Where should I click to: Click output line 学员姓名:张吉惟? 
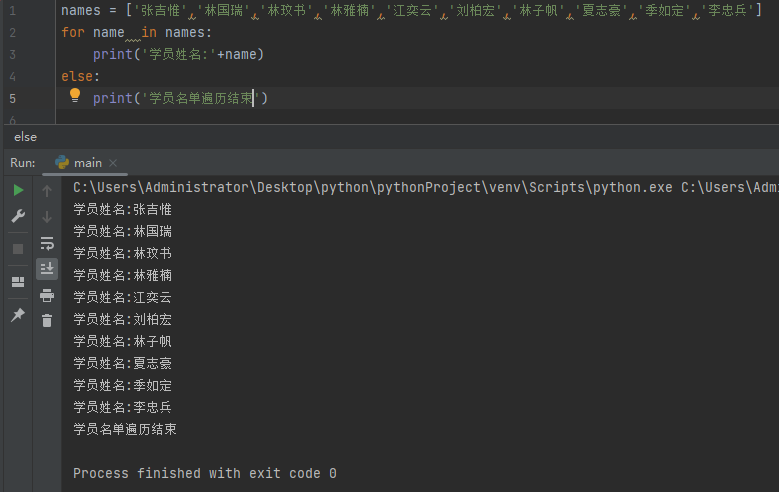click(123, 209)
